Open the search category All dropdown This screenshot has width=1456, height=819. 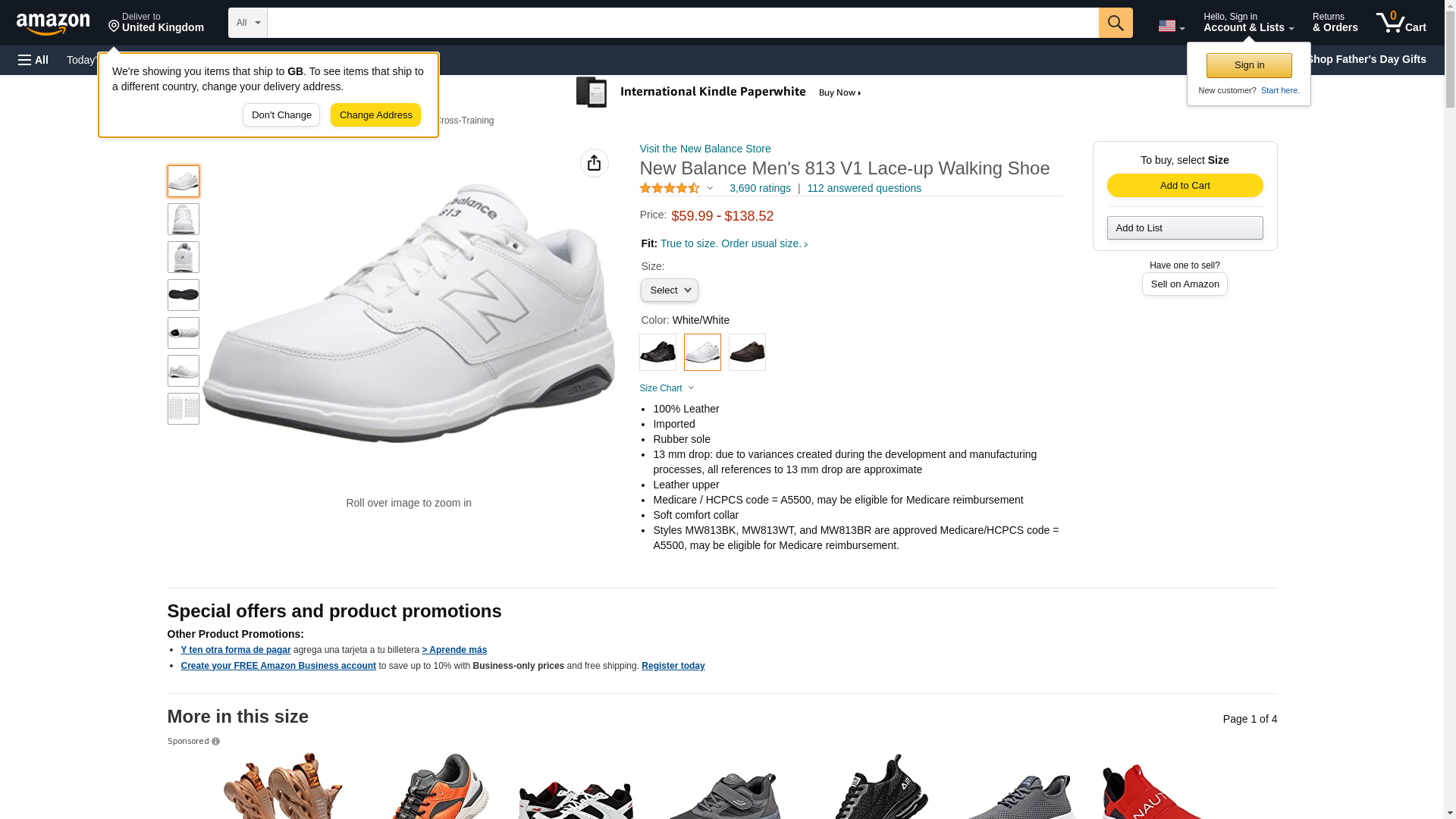click(247, 23)
